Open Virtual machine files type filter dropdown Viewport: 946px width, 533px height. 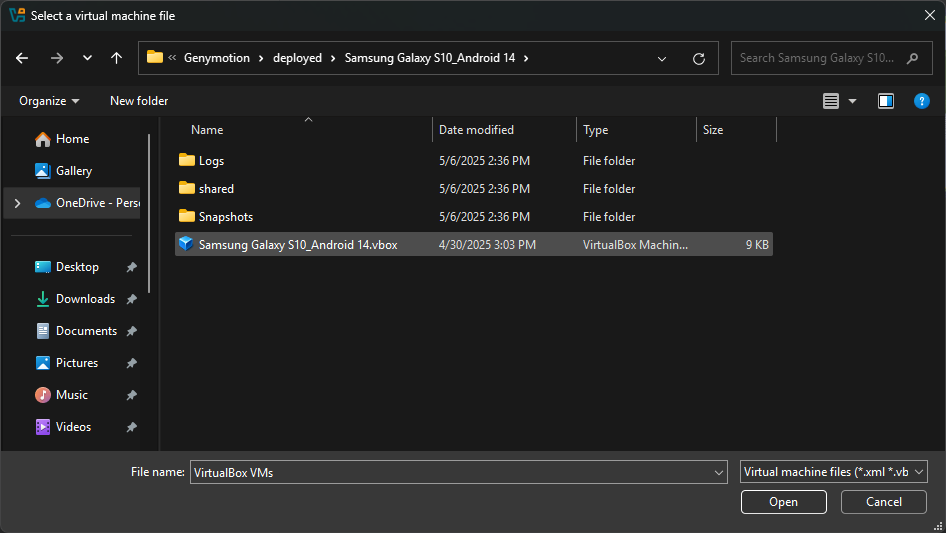click(833, 472)
